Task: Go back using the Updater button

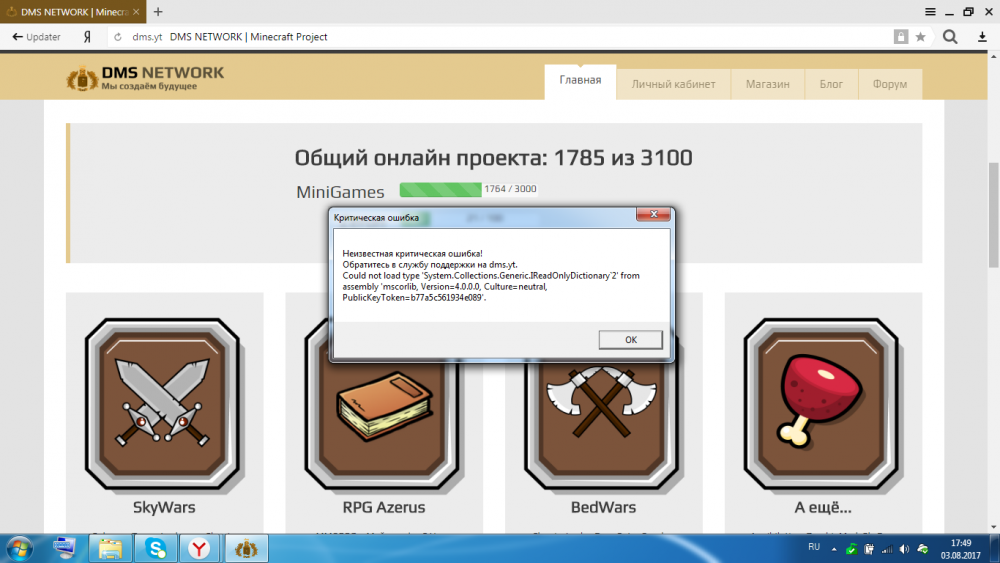Action: click(35, 37)
